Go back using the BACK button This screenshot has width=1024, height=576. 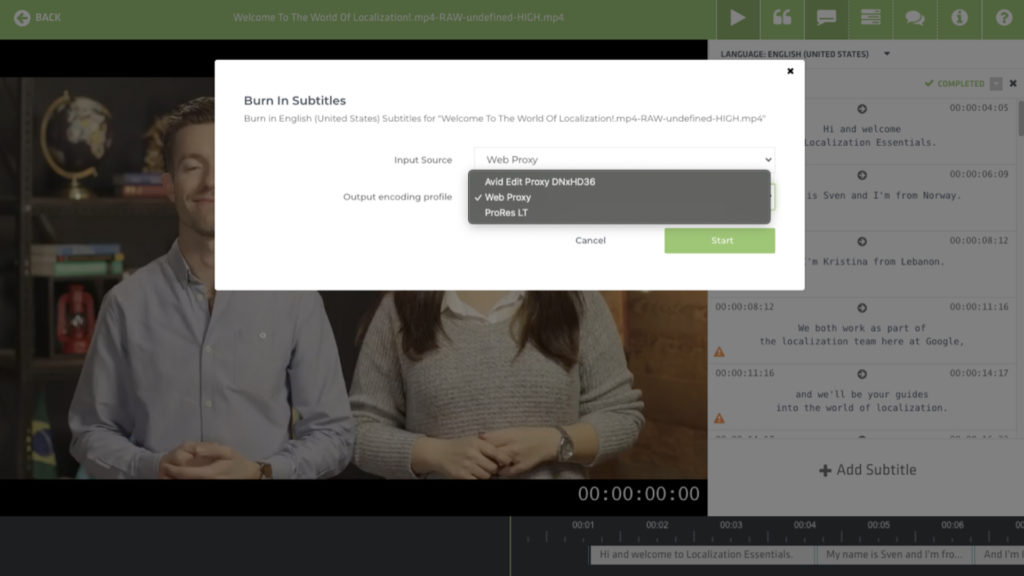click(37, 18)
